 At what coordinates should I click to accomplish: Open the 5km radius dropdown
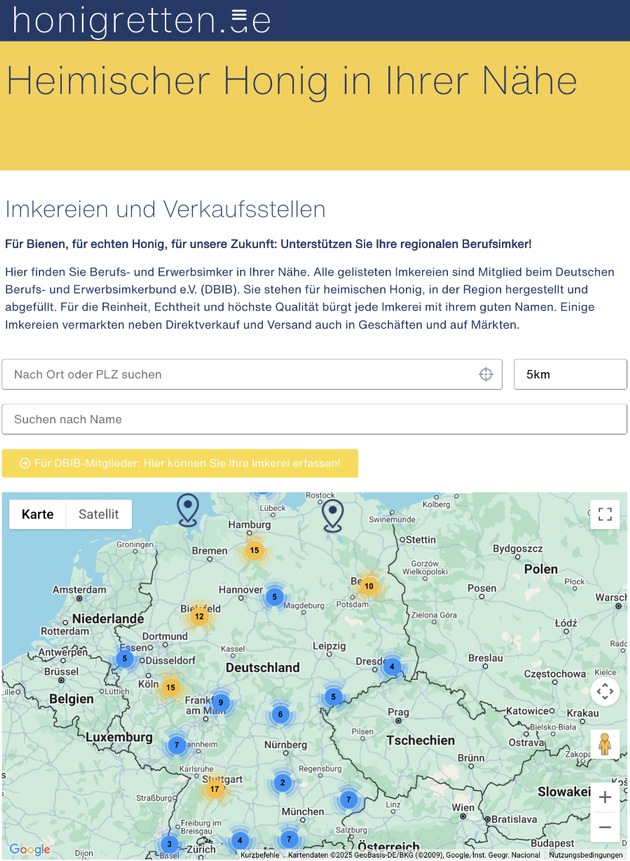570,374
